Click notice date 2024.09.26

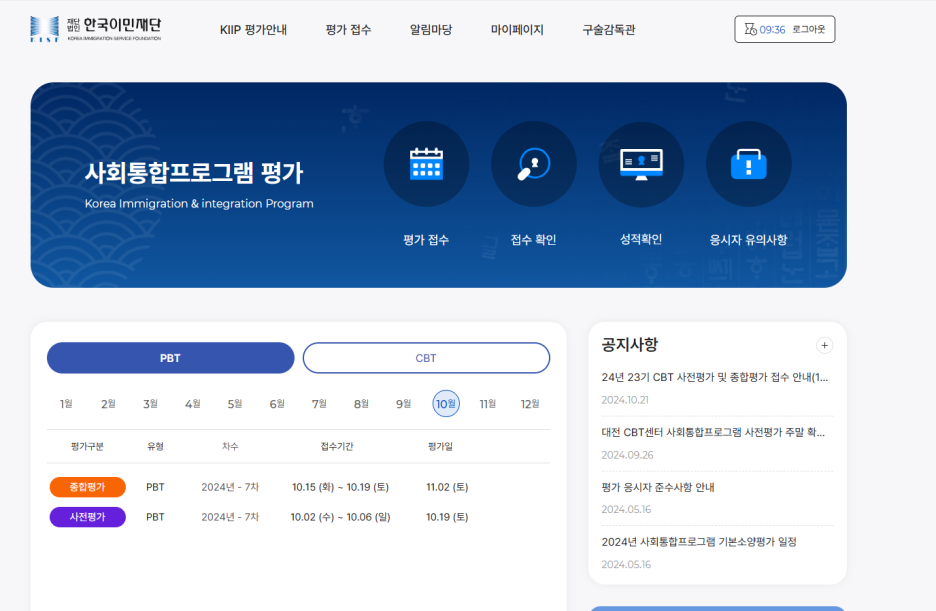click(x=627, y=455)
